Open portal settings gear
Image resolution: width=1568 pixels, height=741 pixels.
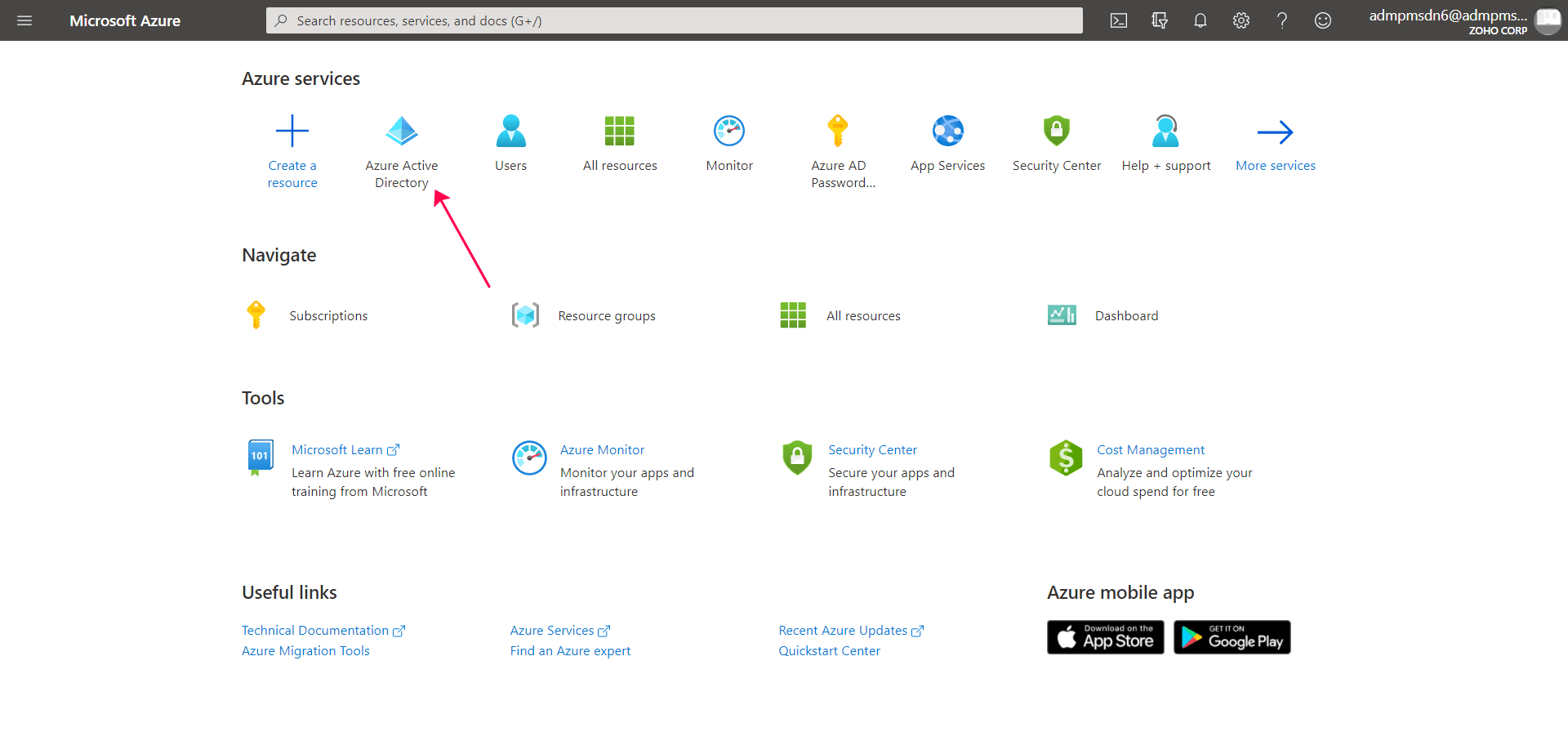point(1241,20)
